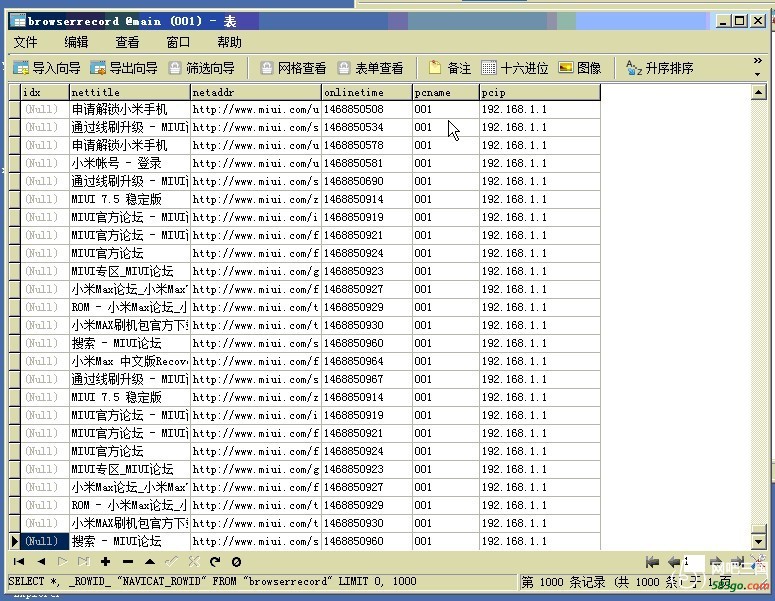Switch to 网格查看 grid view

(x=293, y=68)
